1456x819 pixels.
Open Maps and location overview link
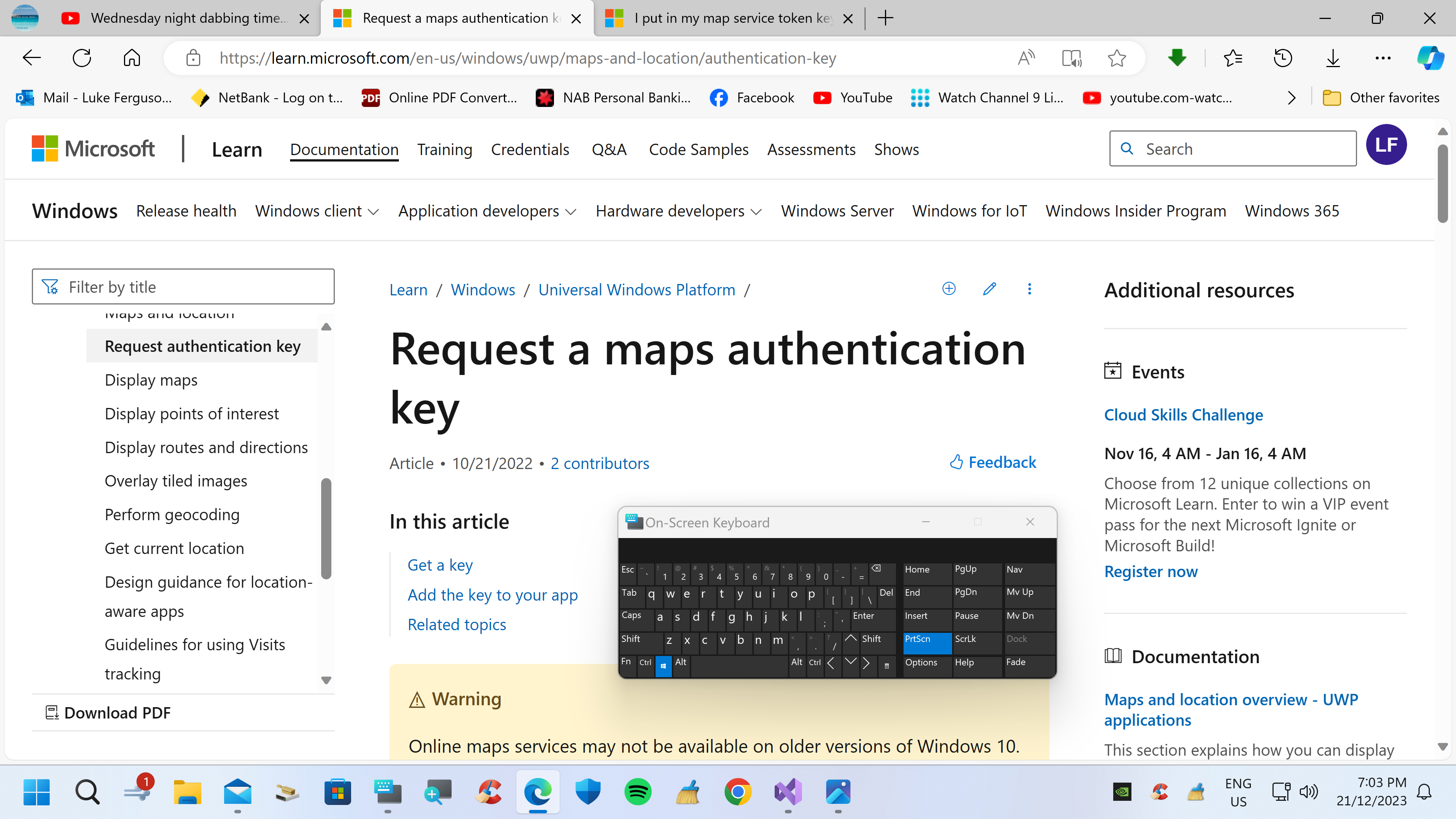(x=1231, y=709)
